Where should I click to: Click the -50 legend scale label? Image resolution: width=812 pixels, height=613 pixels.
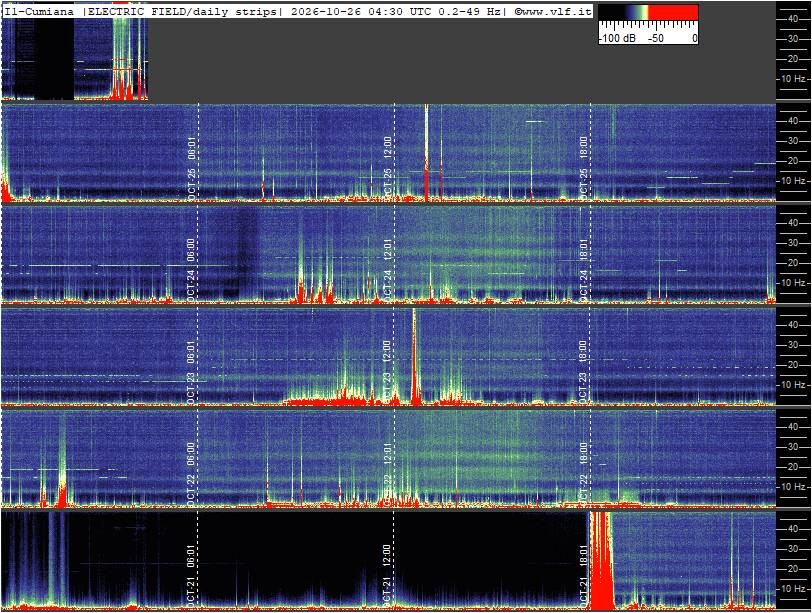[656, 38]
